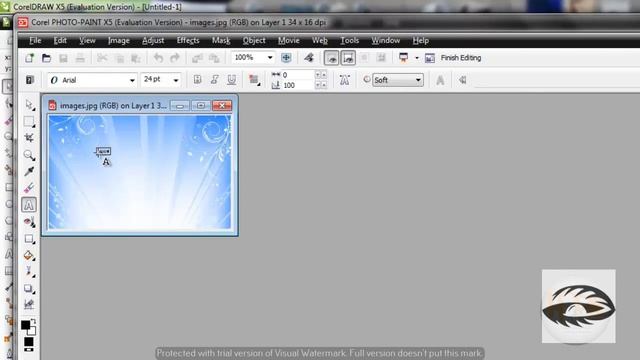Open the Help menu
The width and height of the screenshot is (640, 360).
pyautogui.click(x=420, y=40)
